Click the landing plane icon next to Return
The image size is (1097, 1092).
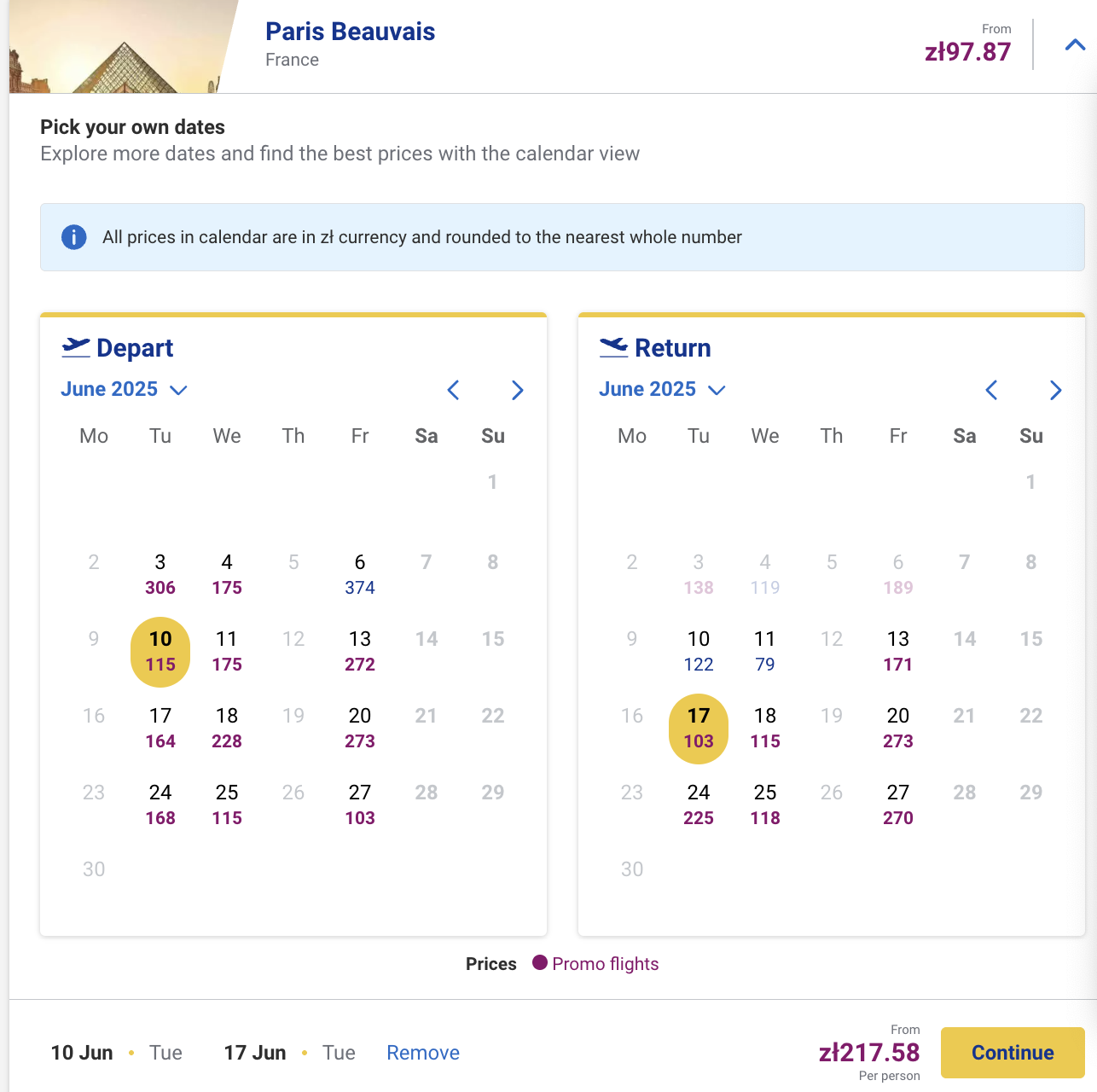coord(613,347)
